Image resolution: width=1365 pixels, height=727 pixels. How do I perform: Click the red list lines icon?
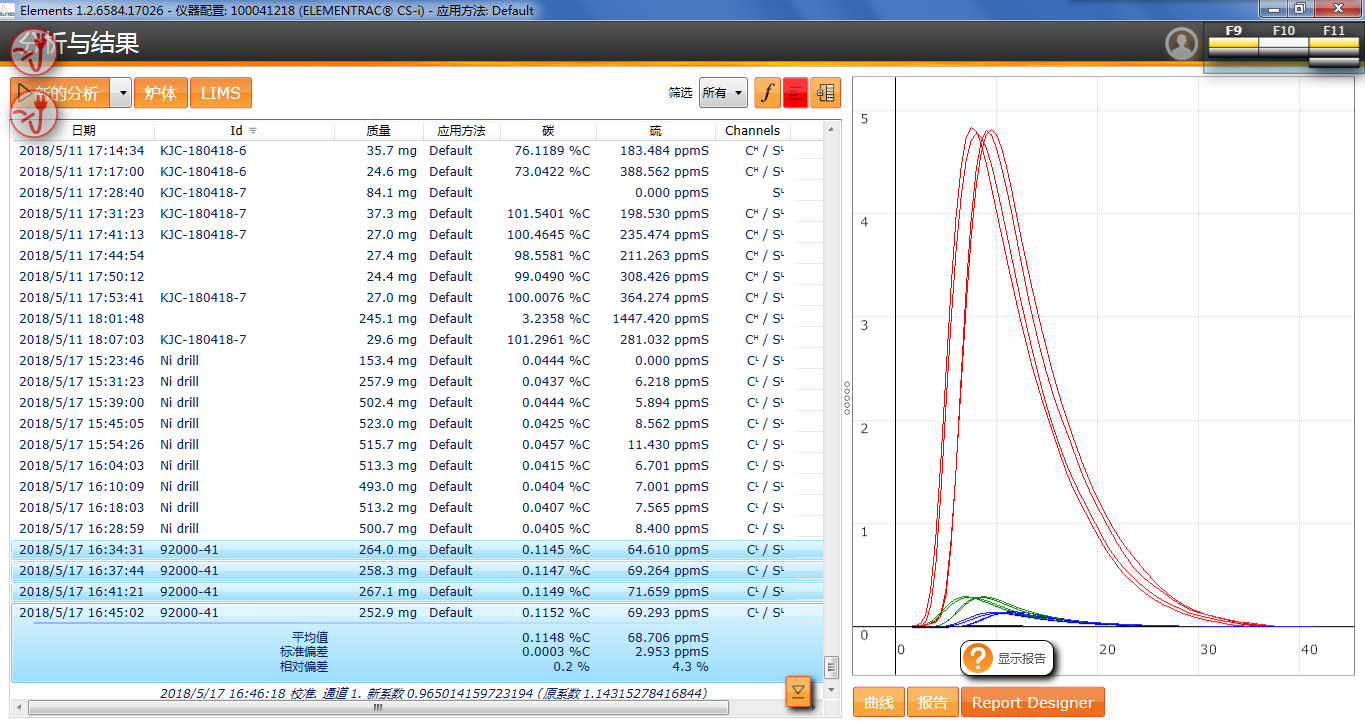tap(796, 93)
